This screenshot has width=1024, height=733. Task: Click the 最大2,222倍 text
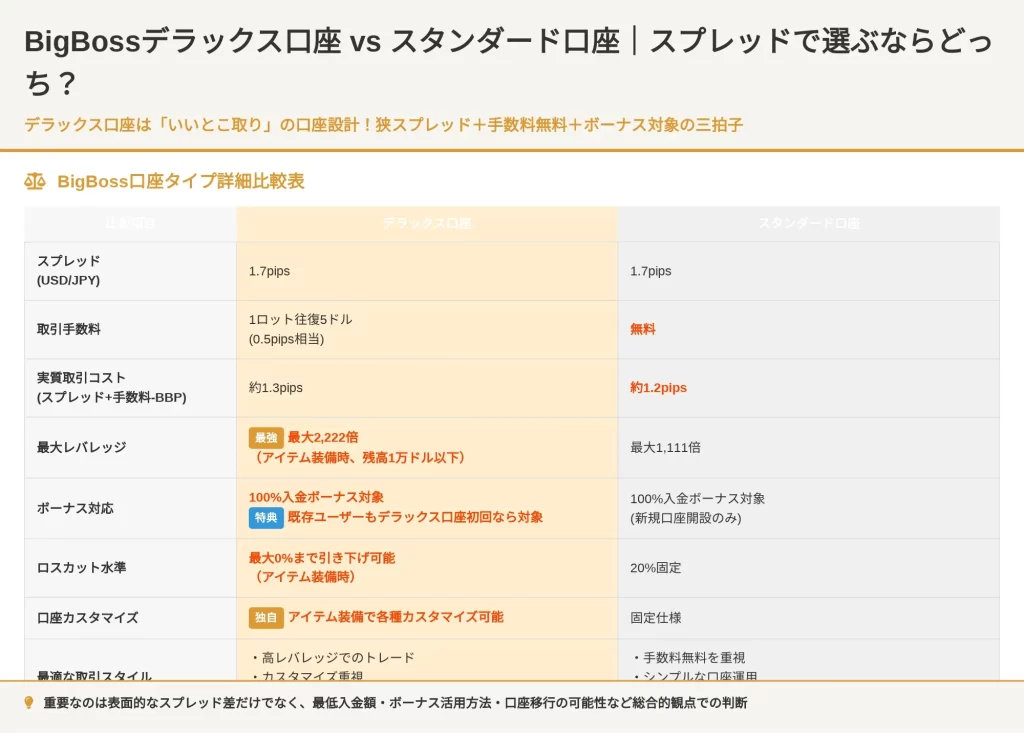coord(323,438)
